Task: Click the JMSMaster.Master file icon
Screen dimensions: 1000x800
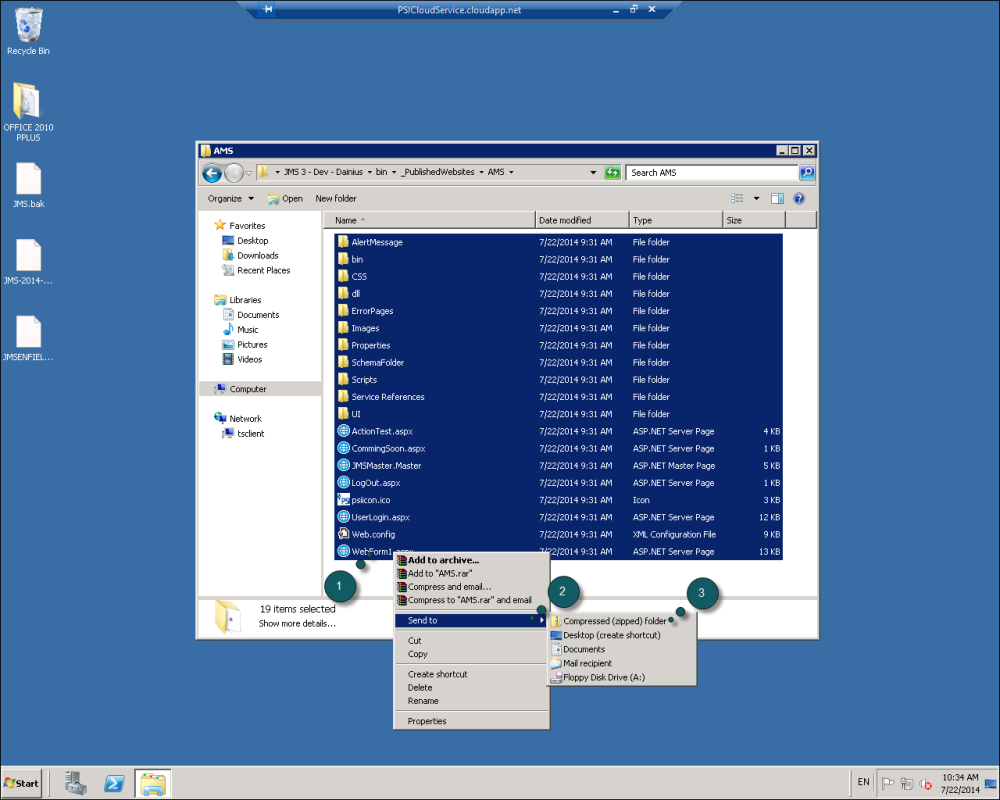Action: [x=343, y=465]
